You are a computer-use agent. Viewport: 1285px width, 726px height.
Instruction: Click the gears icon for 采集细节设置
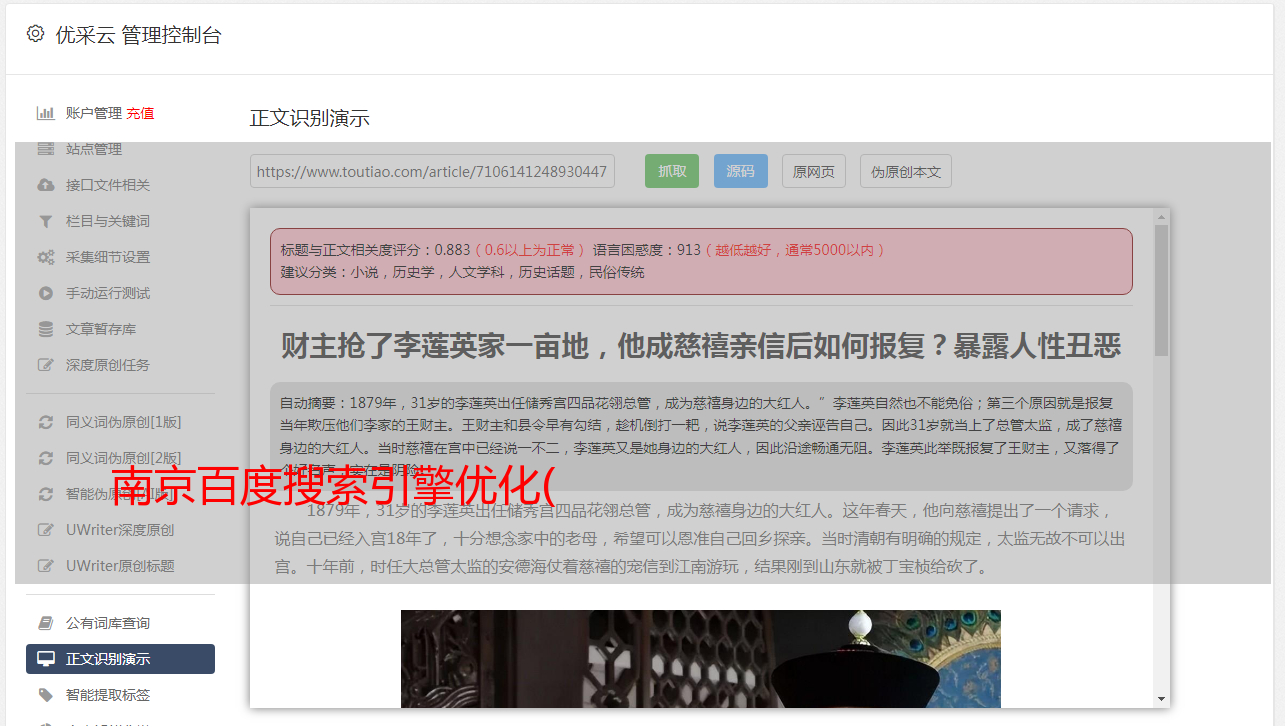pyautogui.click(x=45, y=257)
